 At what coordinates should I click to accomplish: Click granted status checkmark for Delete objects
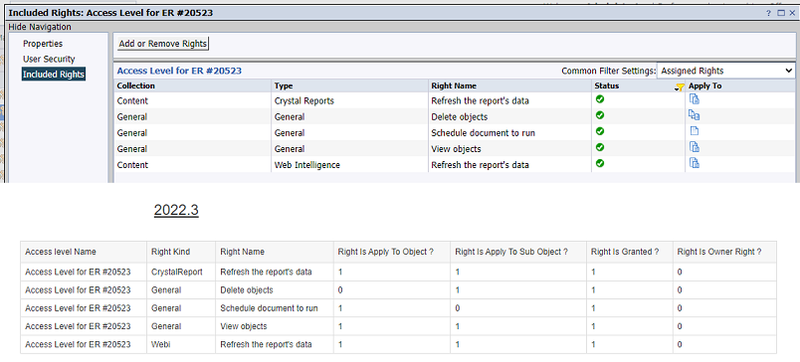(600, 115)
